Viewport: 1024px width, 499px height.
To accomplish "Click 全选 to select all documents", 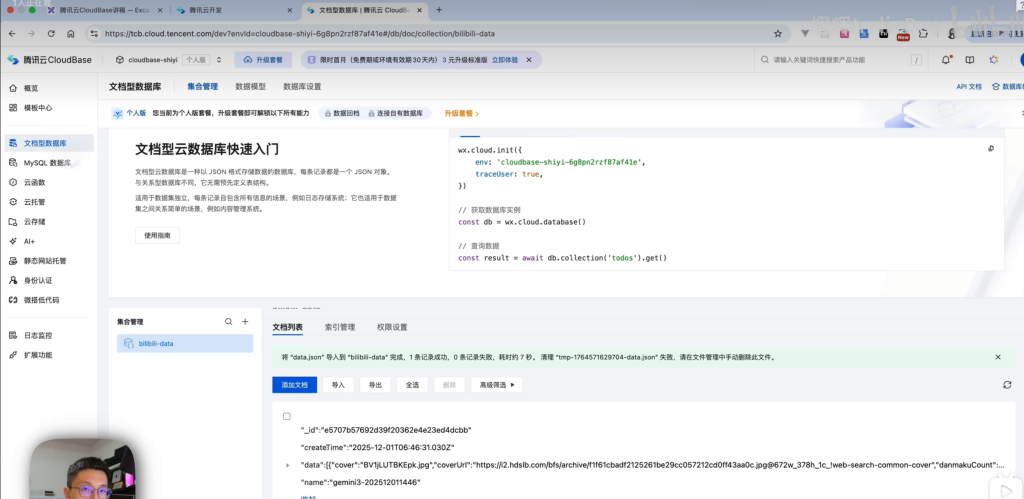I will pos(412,385).
